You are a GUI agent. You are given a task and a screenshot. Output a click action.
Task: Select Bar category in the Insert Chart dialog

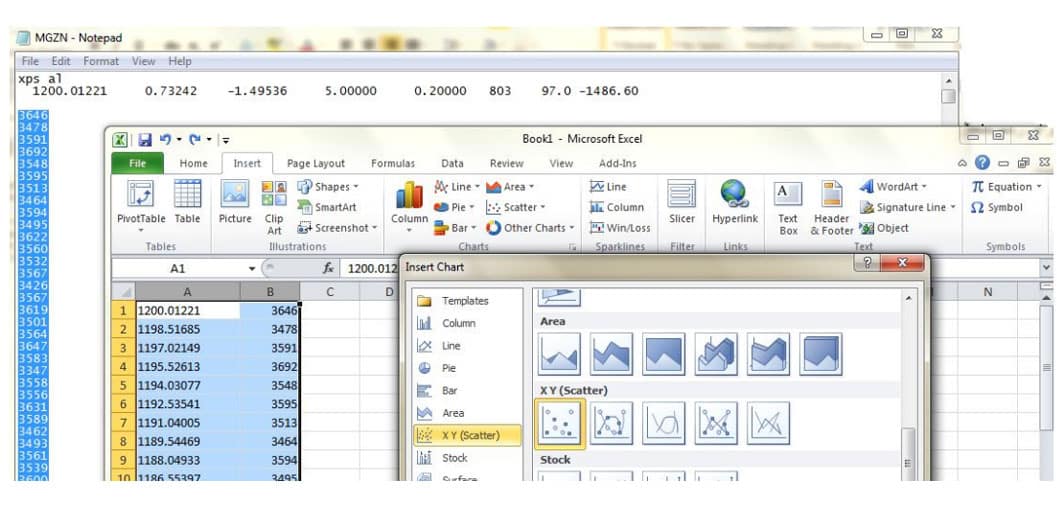tap(466, 390)
